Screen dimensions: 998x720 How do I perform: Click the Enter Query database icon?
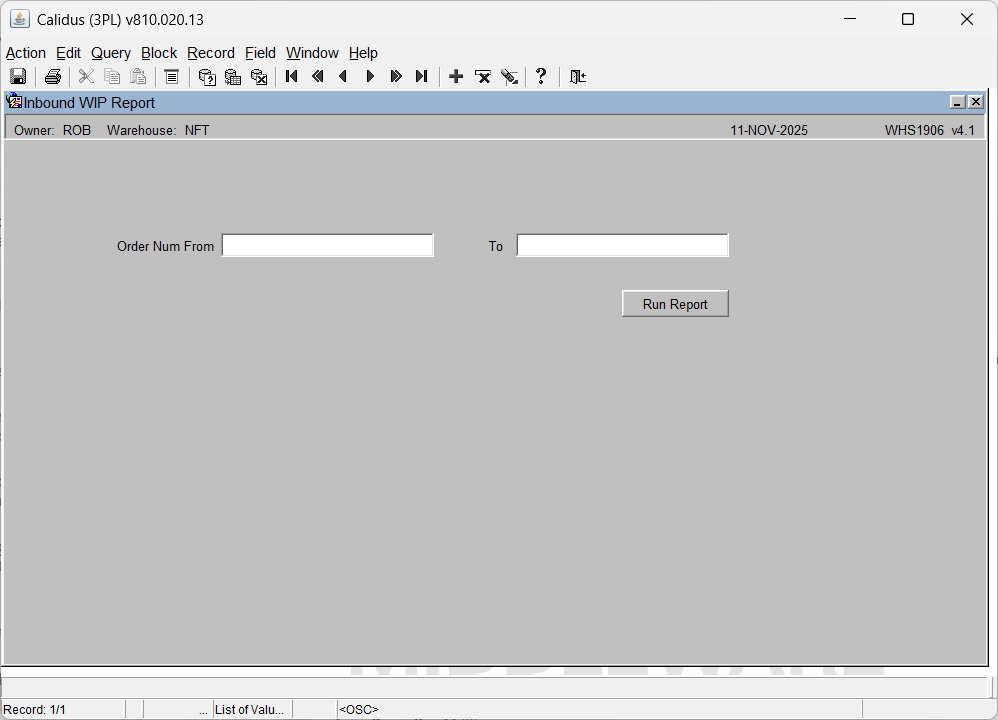pos(207,77)
